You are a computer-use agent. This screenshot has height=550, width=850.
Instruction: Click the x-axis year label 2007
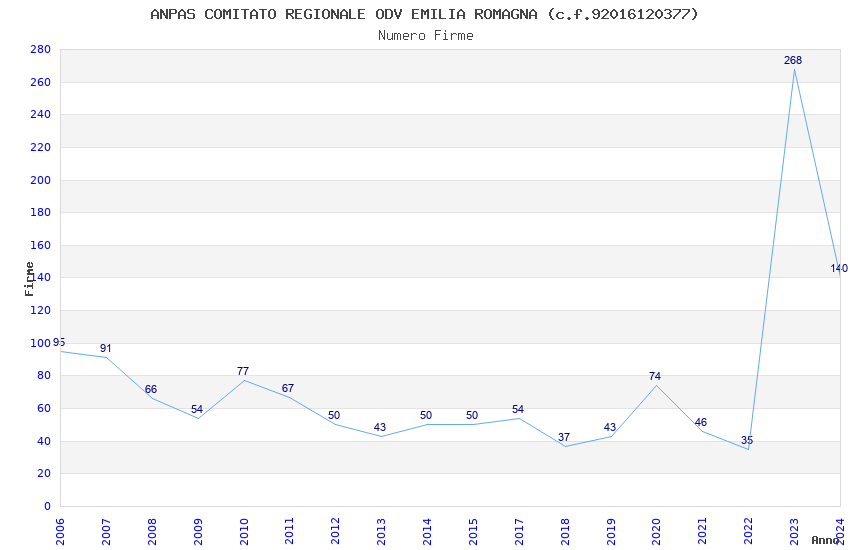tap(106, 531)
